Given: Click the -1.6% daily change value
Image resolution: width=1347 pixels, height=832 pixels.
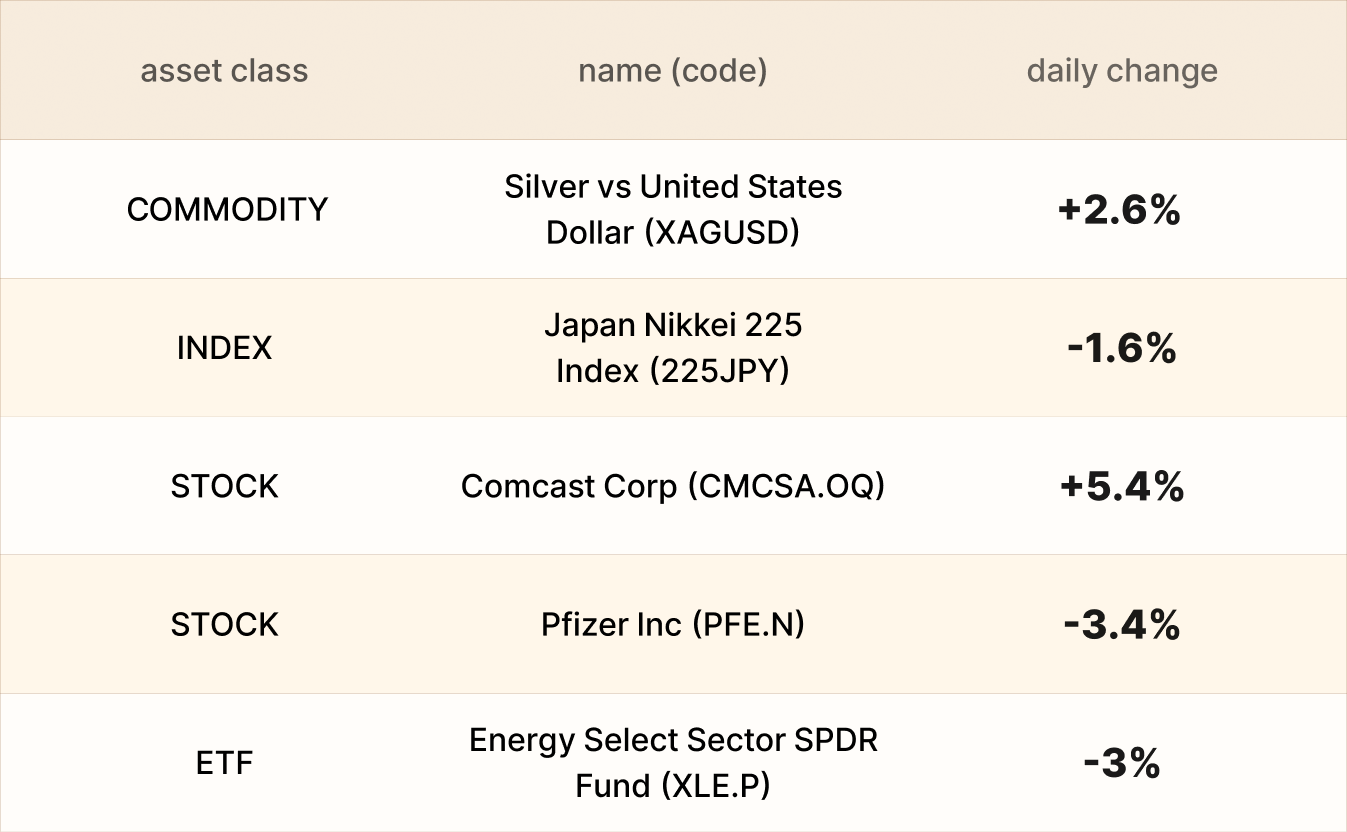Looking at the screenshot, I should coord(1120,348).
